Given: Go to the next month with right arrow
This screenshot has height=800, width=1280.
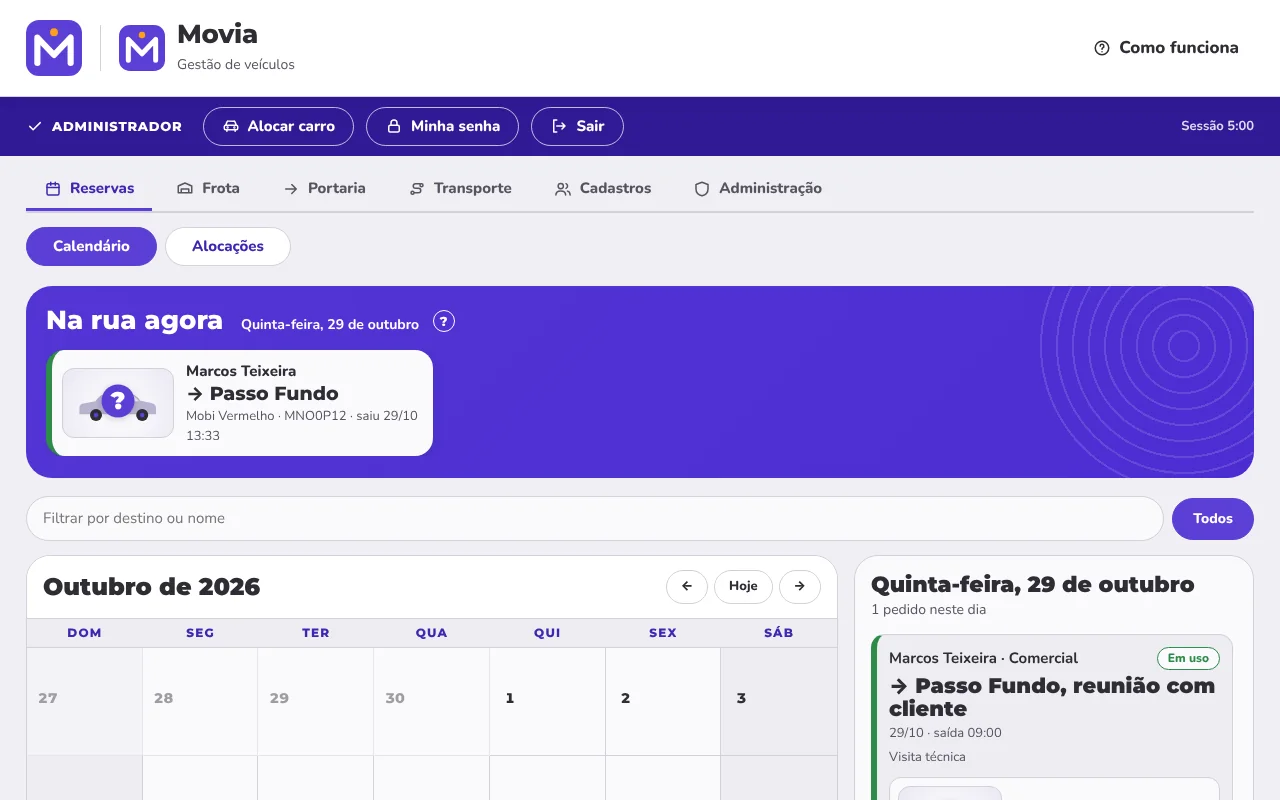Looking at the screenshot, I should point(800,586).
